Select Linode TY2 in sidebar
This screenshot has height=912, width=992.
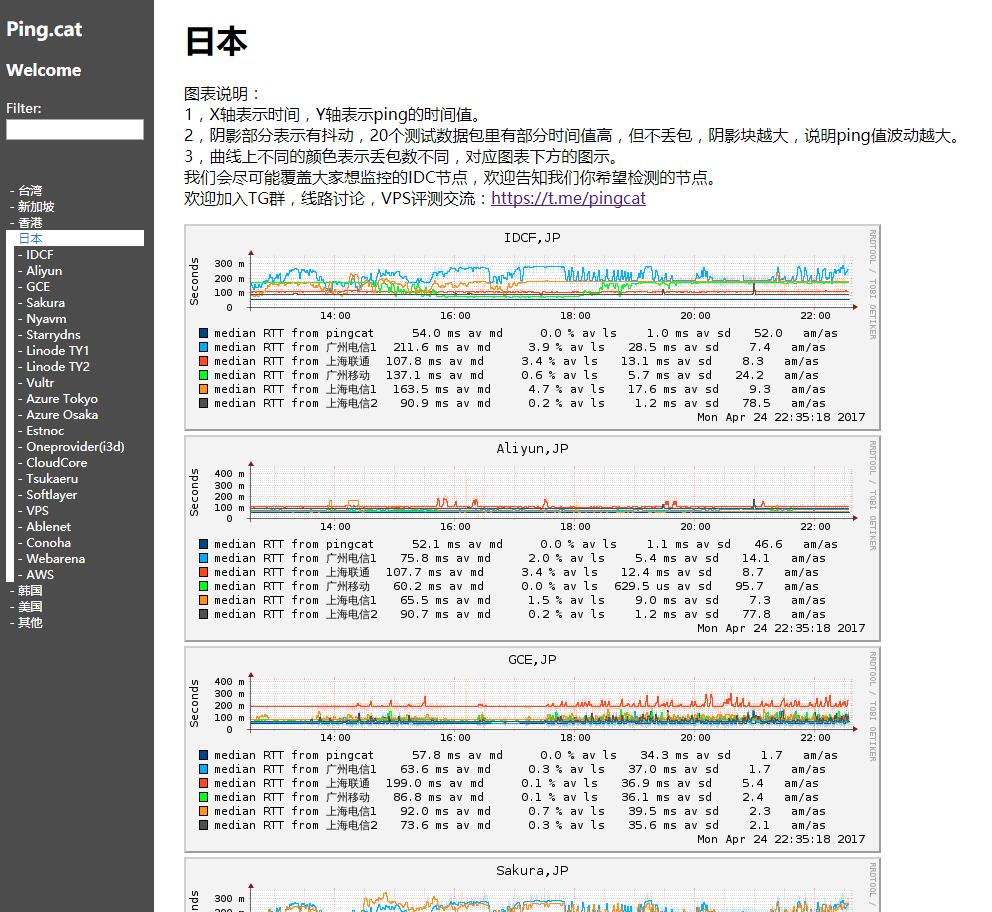(x=57, y=367)
